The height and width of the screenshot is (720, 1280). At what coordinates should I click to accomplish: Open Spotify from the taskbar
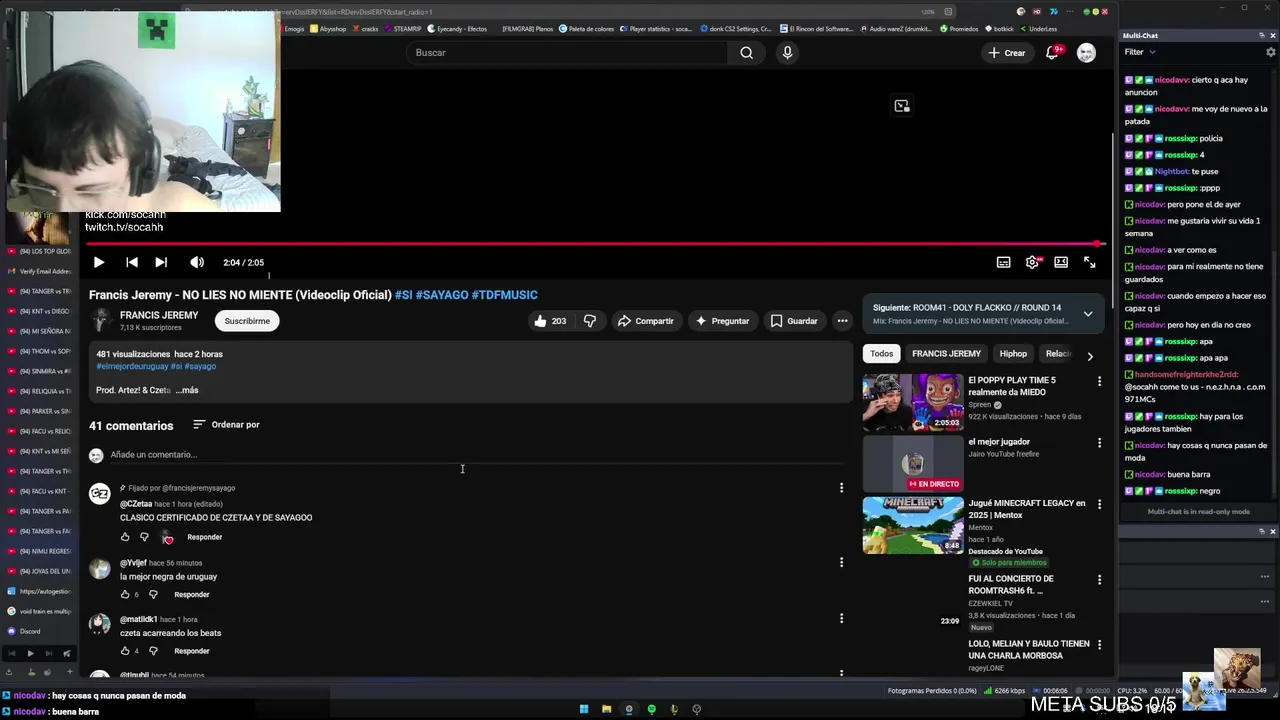(x=652, y=709)
